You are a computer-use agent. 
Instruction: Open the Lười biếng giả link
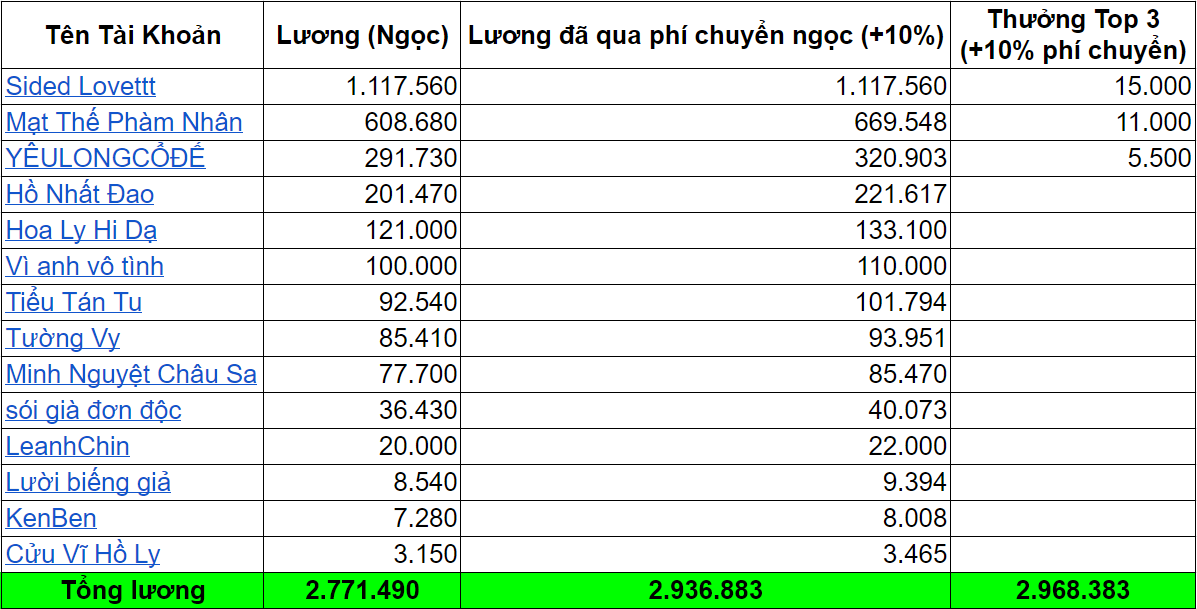85,482
